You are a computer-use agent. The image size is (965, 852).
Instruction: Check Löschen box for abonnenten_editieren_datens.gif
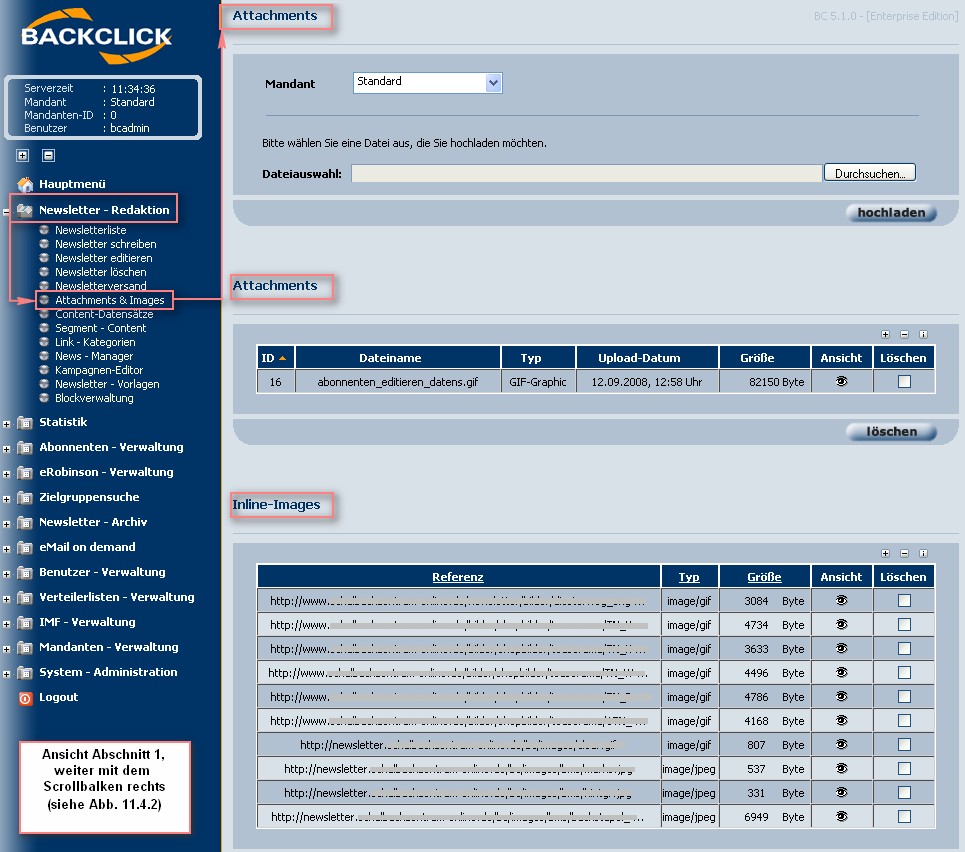coord(904,382)
